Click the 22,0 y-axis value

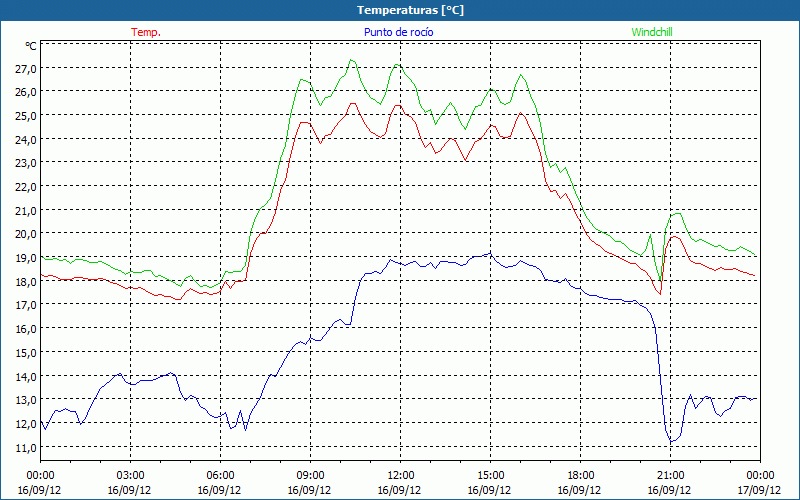tap(26, 187)
